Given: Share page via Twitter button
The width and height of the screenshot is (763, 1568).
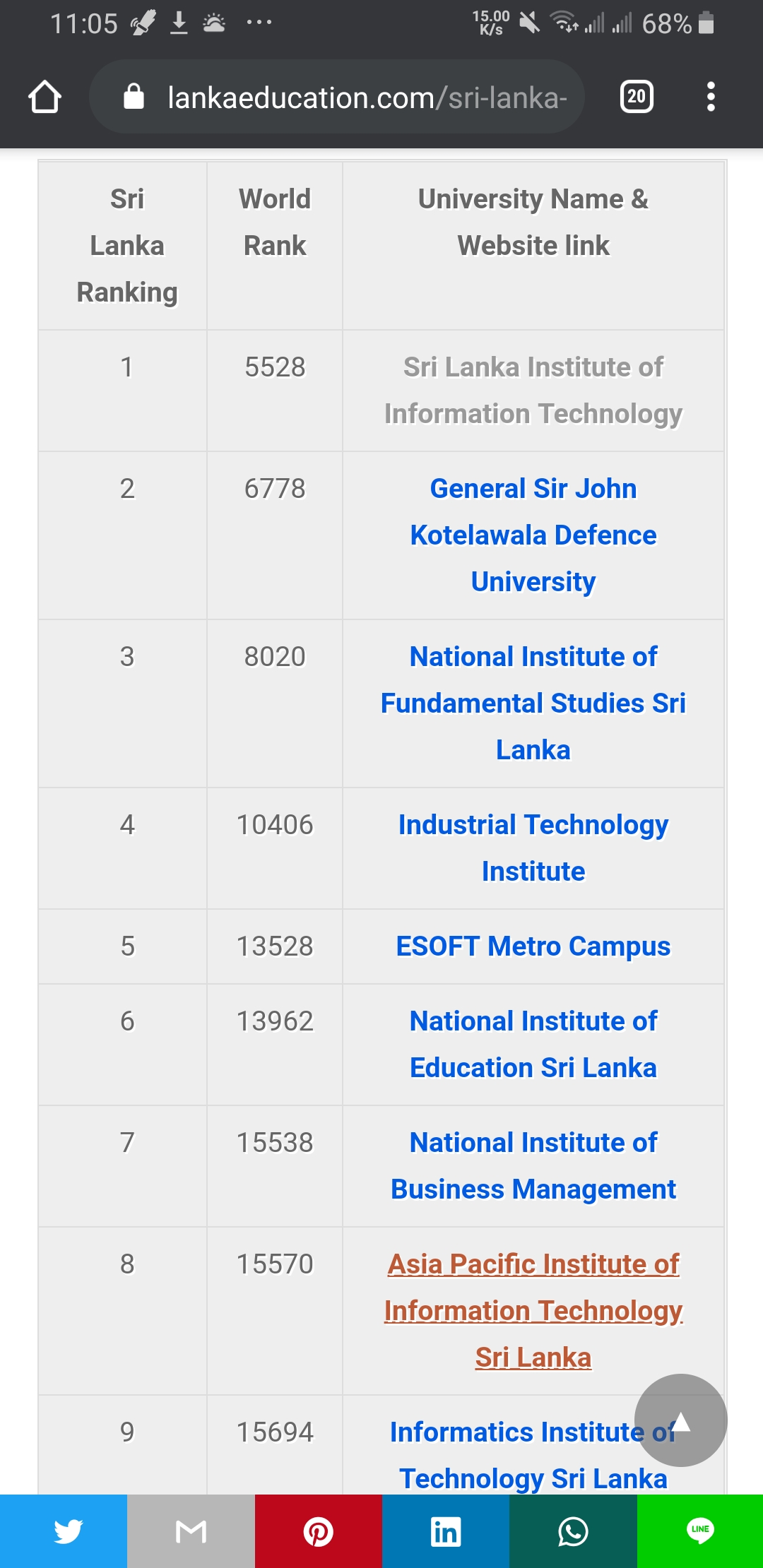Looking at the screenshot, I should click(64, 1531).
